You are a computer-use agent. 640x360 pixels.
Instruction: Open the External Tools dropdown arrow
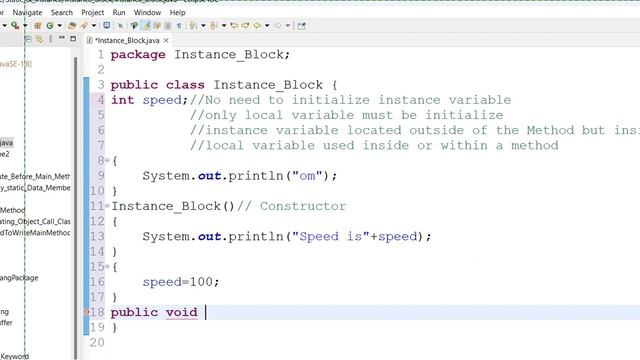[x=25, y=26]
